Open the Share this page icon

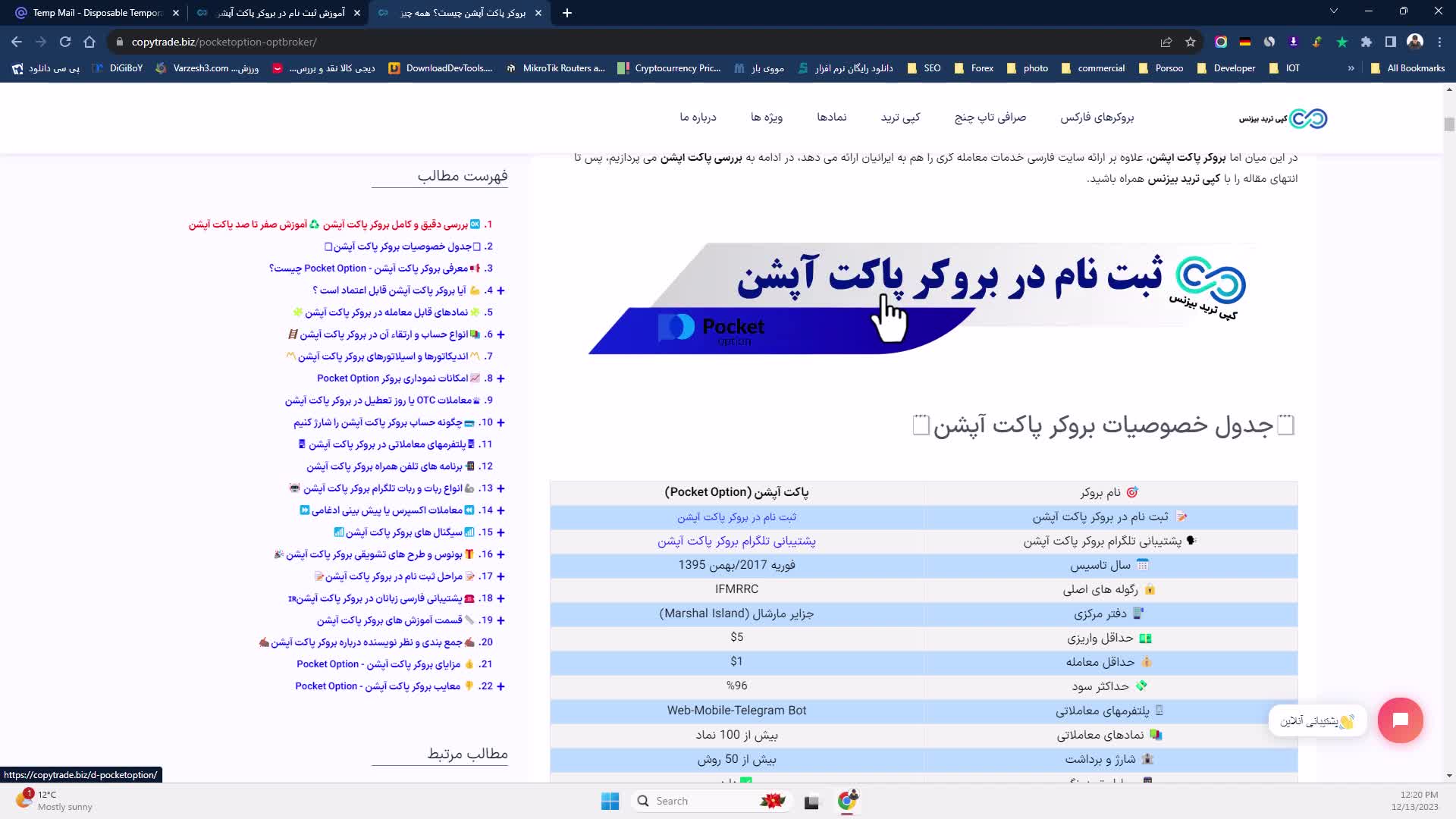(1166, 42)
